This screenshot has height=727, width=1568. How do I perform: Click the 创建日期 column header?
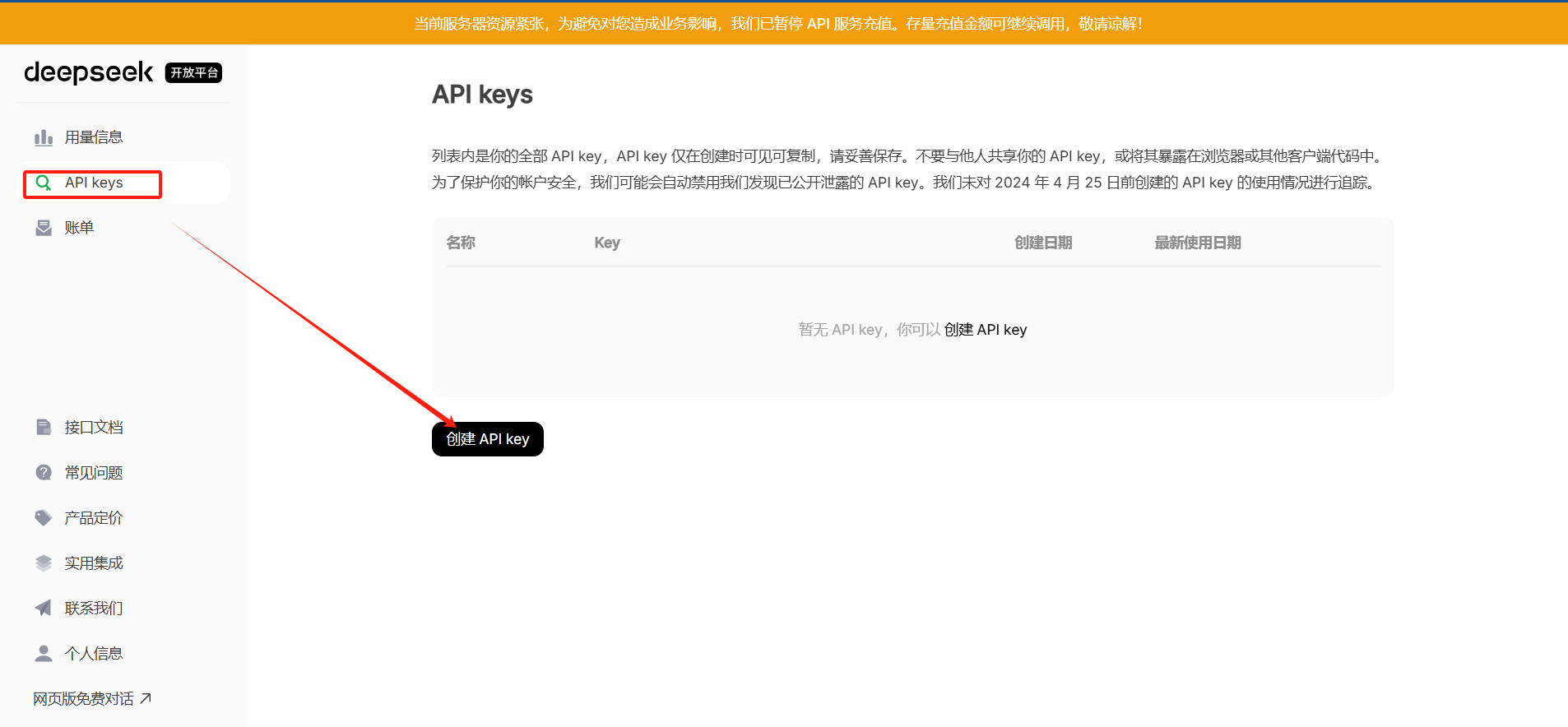click(x=1043, y=243)
